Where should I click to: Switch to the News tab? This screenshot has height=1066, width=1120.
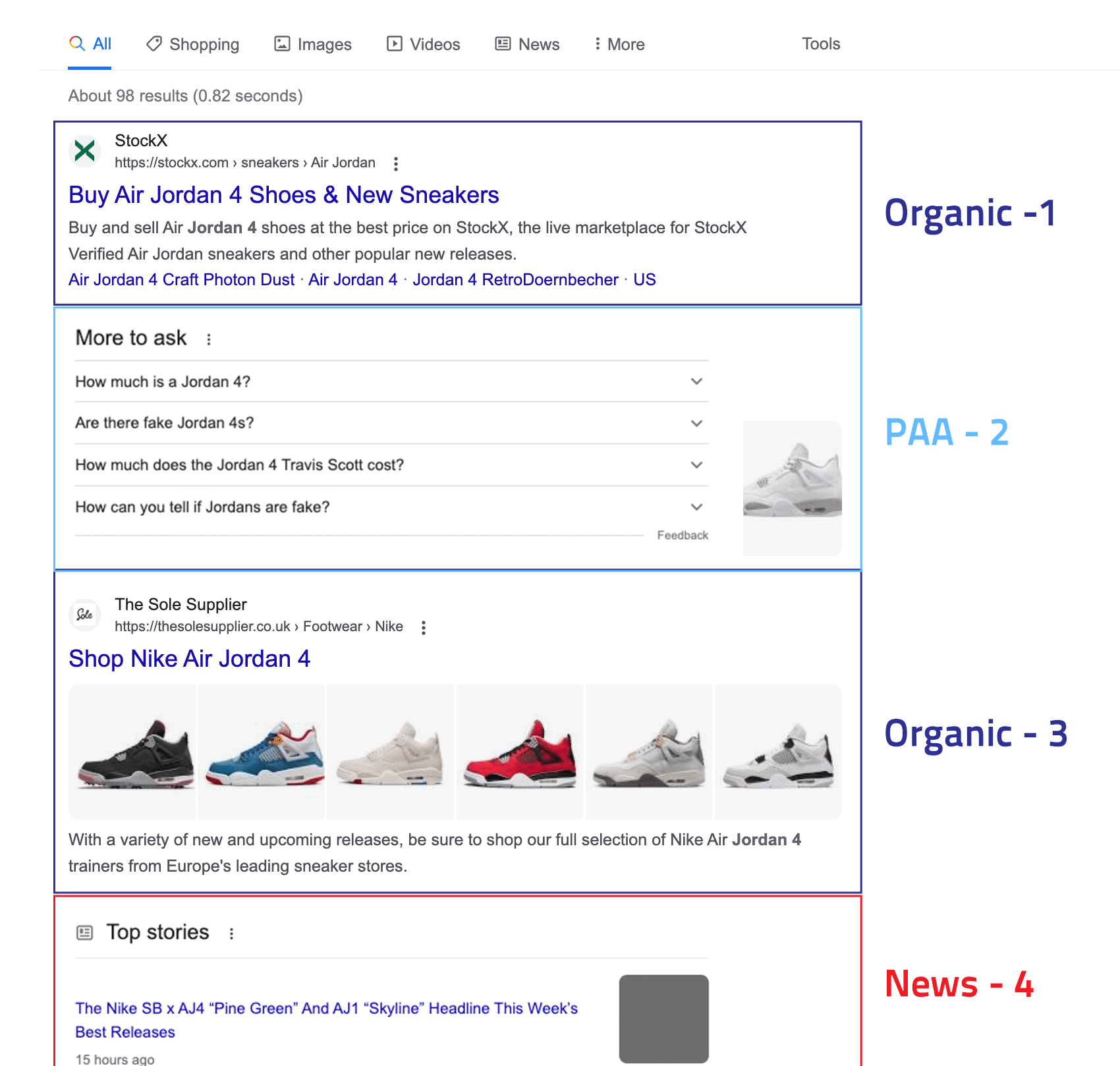click(528, 44)
